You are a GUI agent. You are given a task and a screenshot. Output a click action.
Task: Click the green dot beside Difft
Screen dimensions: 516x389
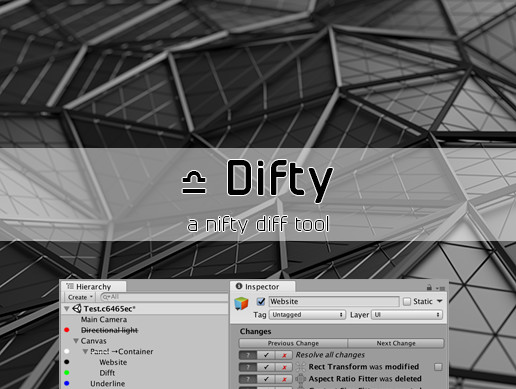[x=67, y=373]
